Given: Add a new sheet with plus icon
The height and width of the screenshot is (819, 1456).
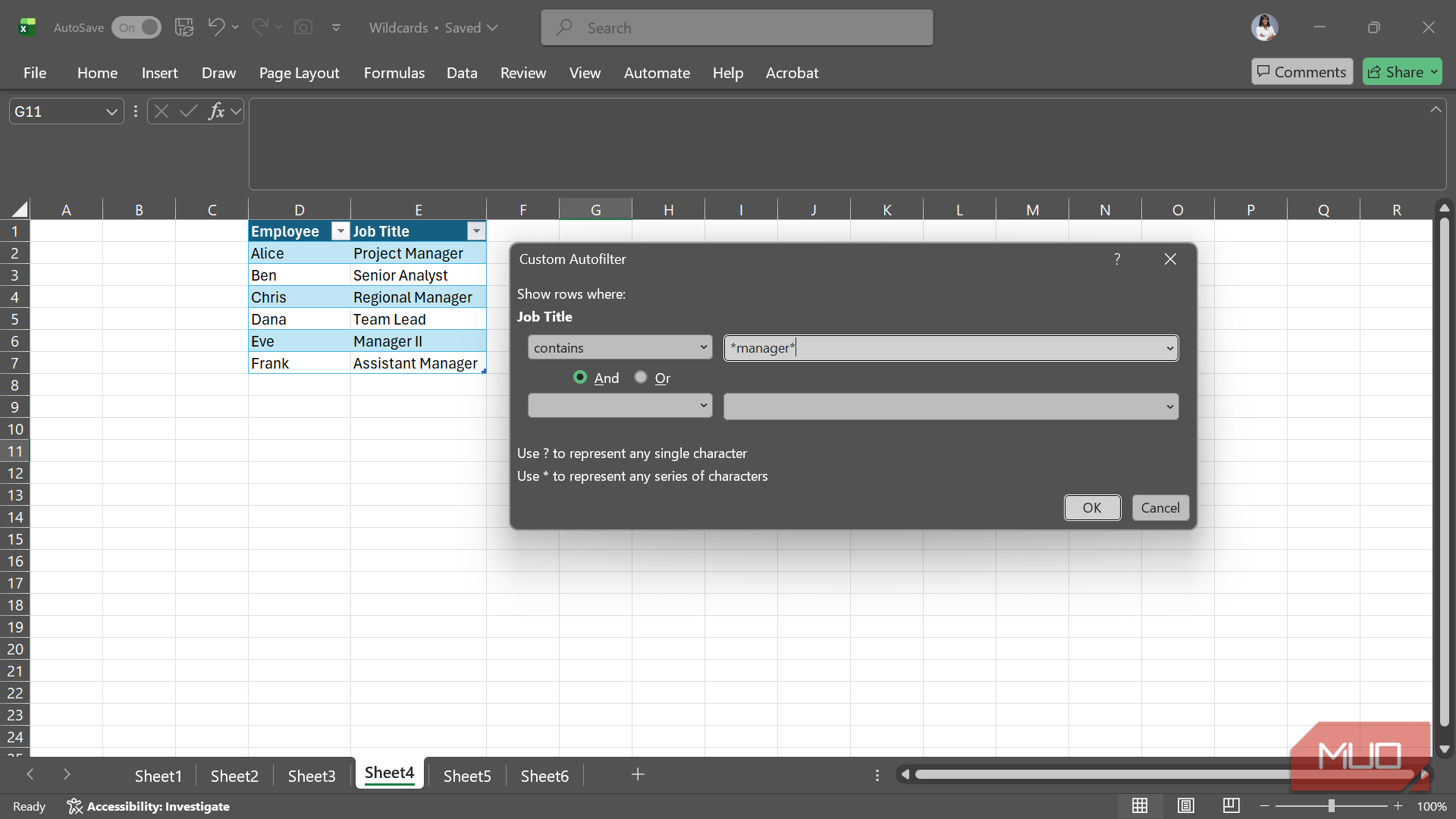Looking at the screenshot, I should pos(638,774).
